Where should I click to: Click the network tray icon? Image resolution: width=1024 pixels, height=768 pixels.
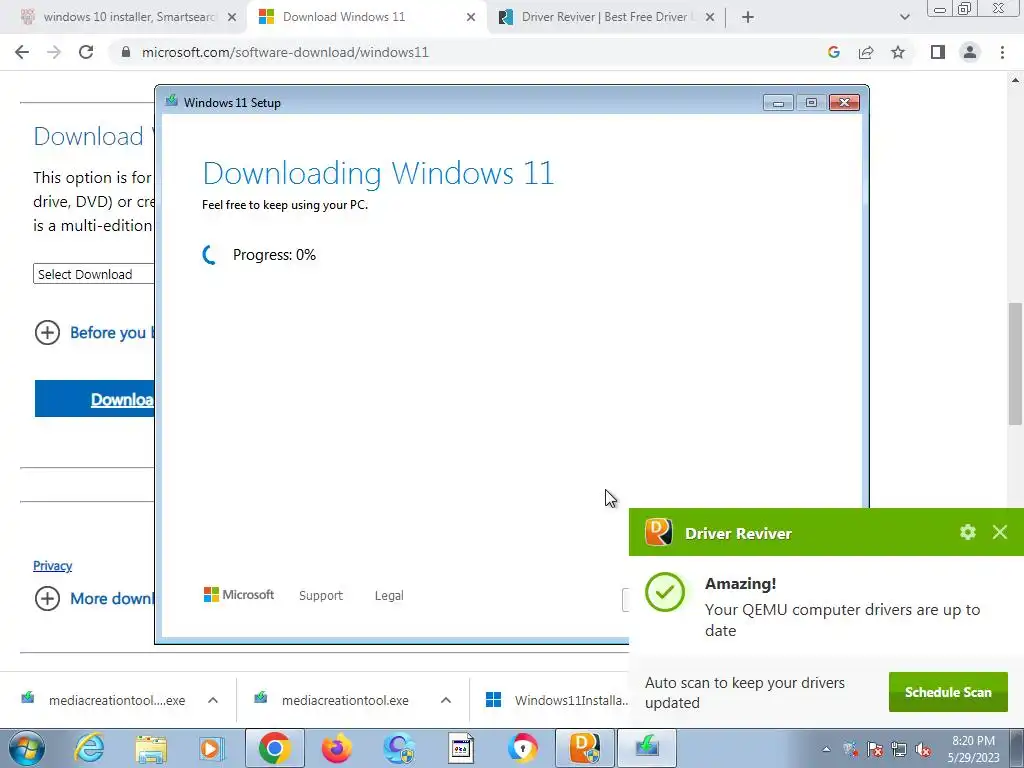coord(899,750)
